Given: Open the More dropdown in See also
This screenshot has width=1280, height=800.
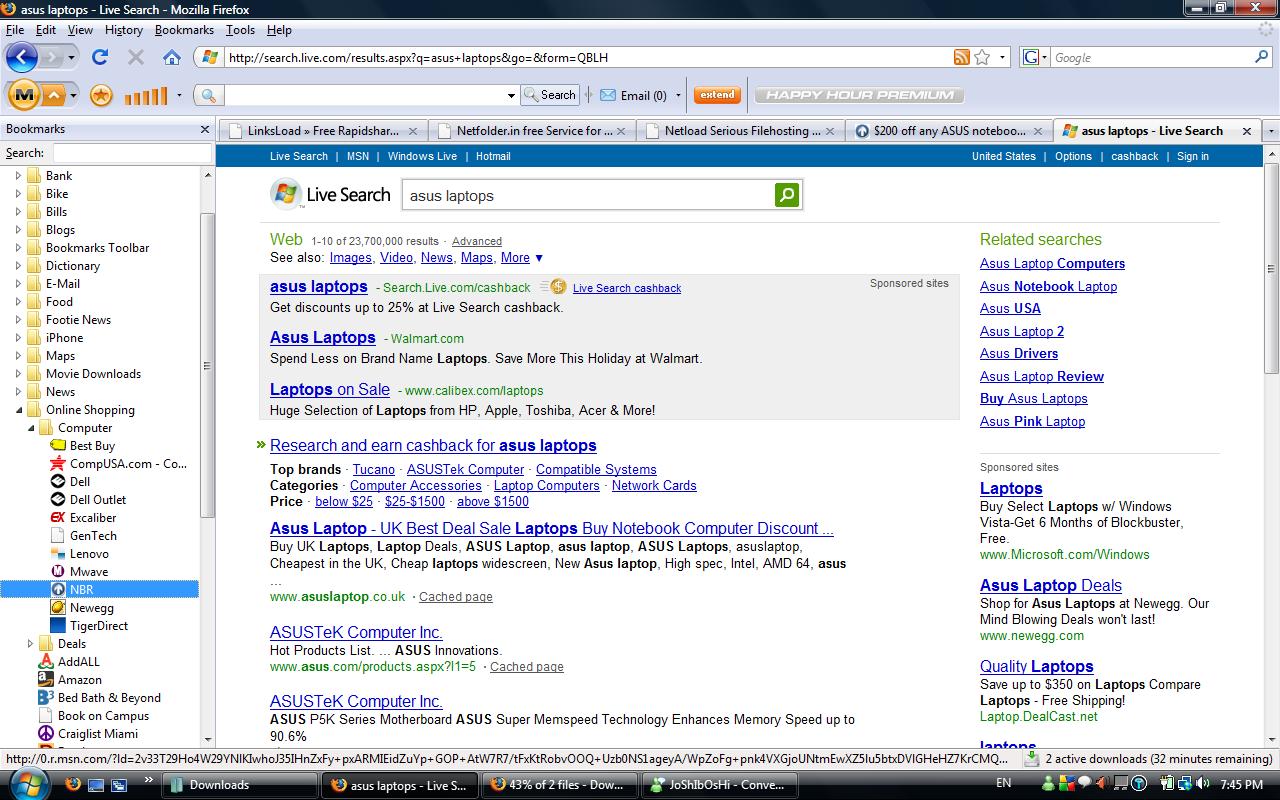Looking at the screenshot, I should click(522, 258).
